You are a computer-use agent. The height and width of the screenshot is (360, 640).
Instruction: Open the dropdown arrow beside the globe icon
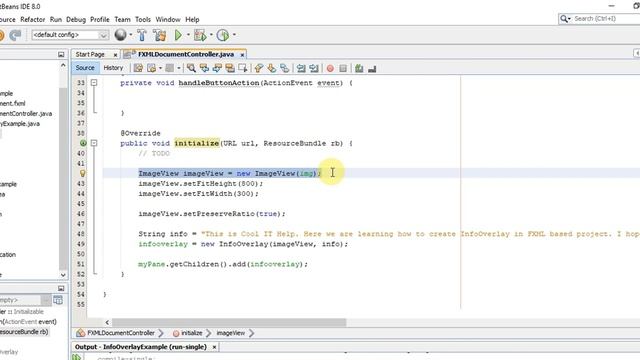coord(131,35)
